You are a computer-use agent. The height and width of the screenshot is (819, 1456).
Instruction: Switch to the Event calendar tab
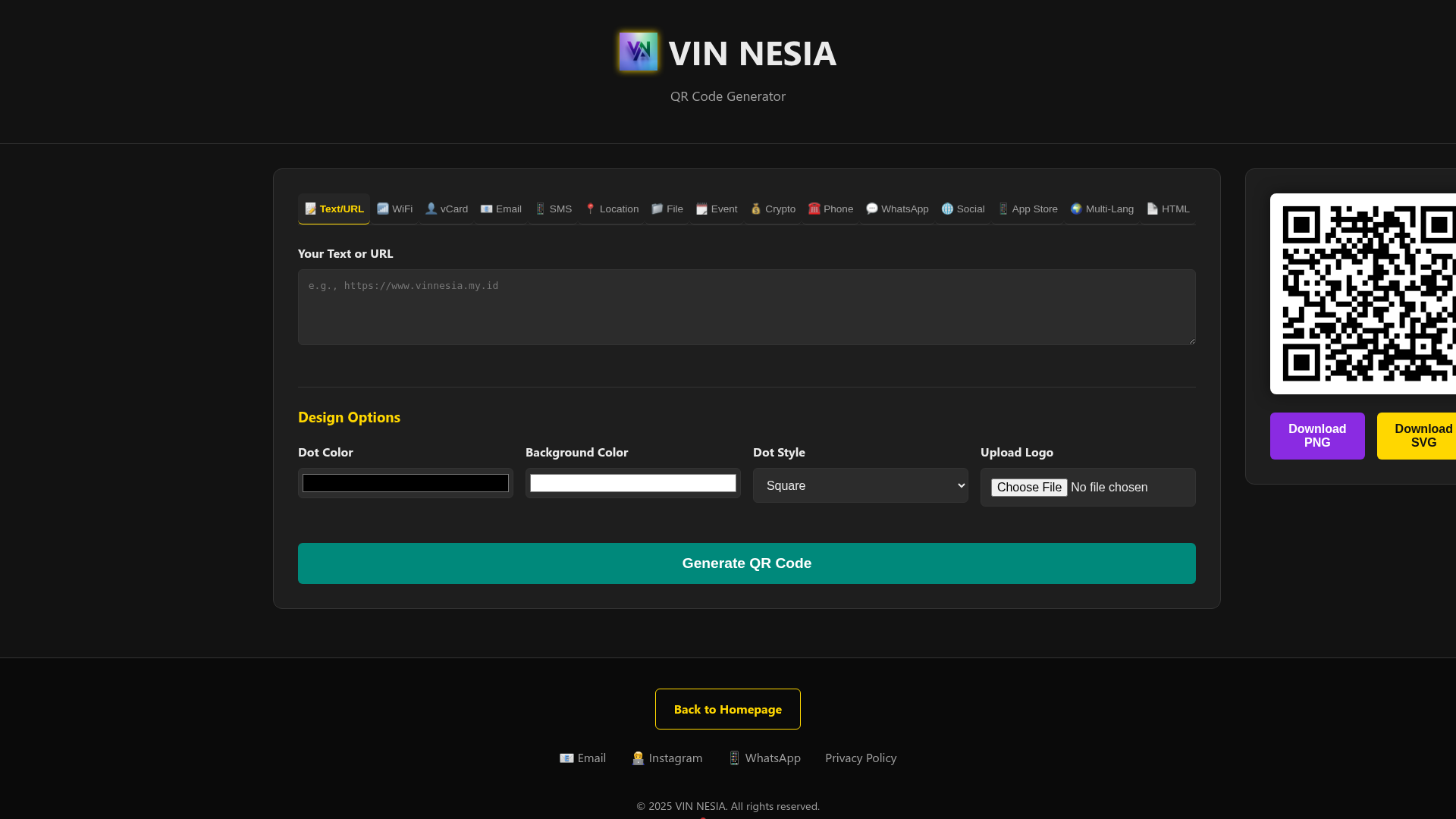[x=716, y=209]
